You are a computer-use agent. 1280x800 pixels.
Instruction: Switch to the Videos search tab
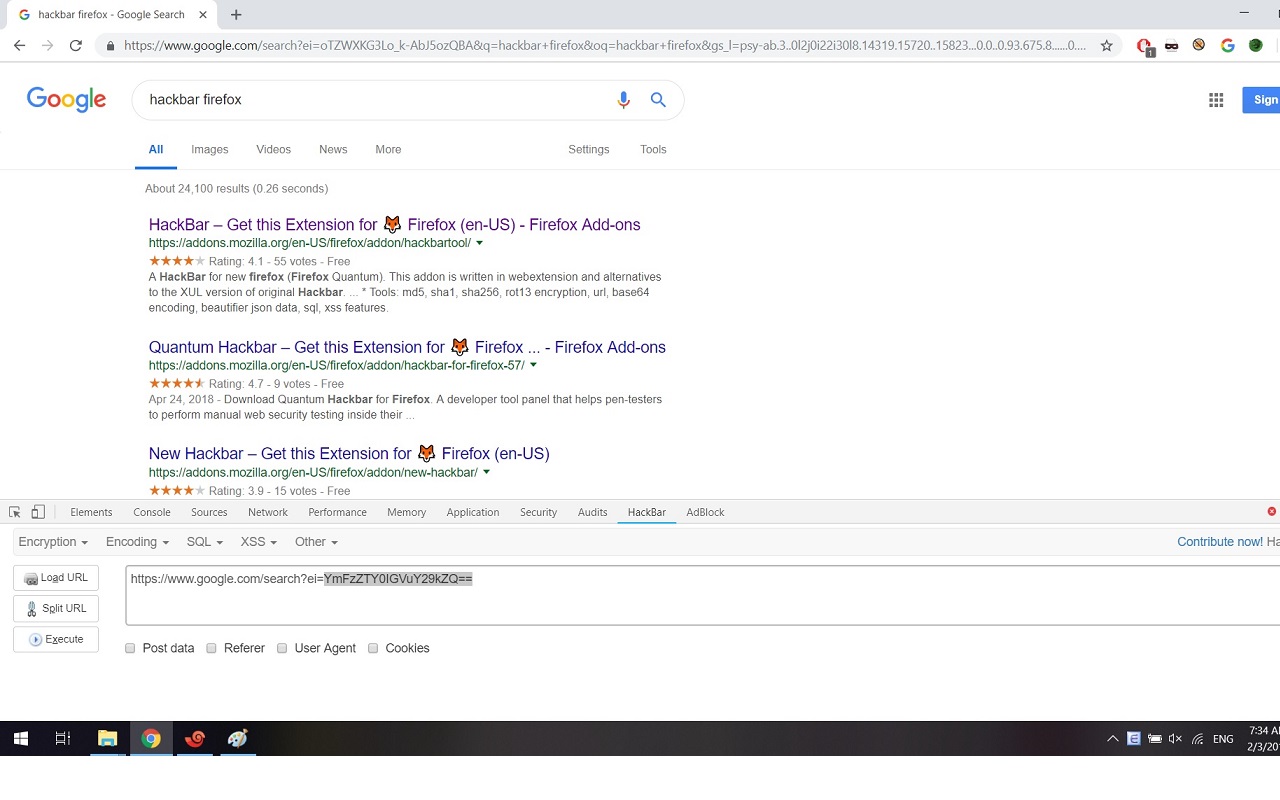click(x=273, y=149)
